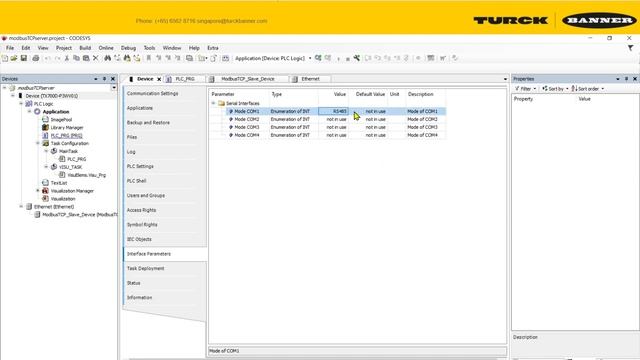Viewport: 640px width, 360px height.
Task: Open PLC_PRG (PRG) in the device tree
Action: (66, 136)
